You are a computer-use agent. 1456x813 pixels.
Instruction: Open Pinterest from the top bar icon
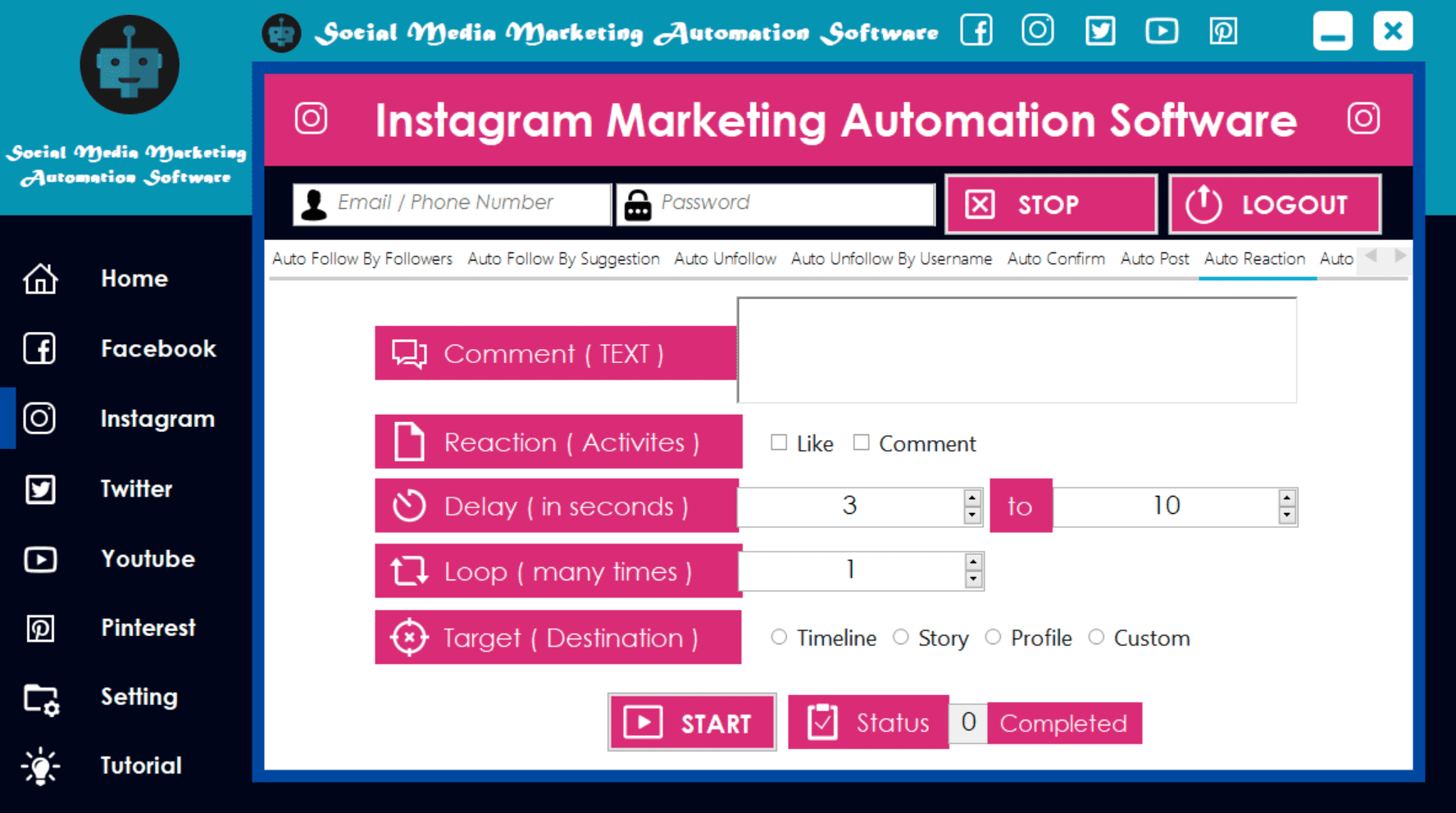click(x=1223, y=31)
